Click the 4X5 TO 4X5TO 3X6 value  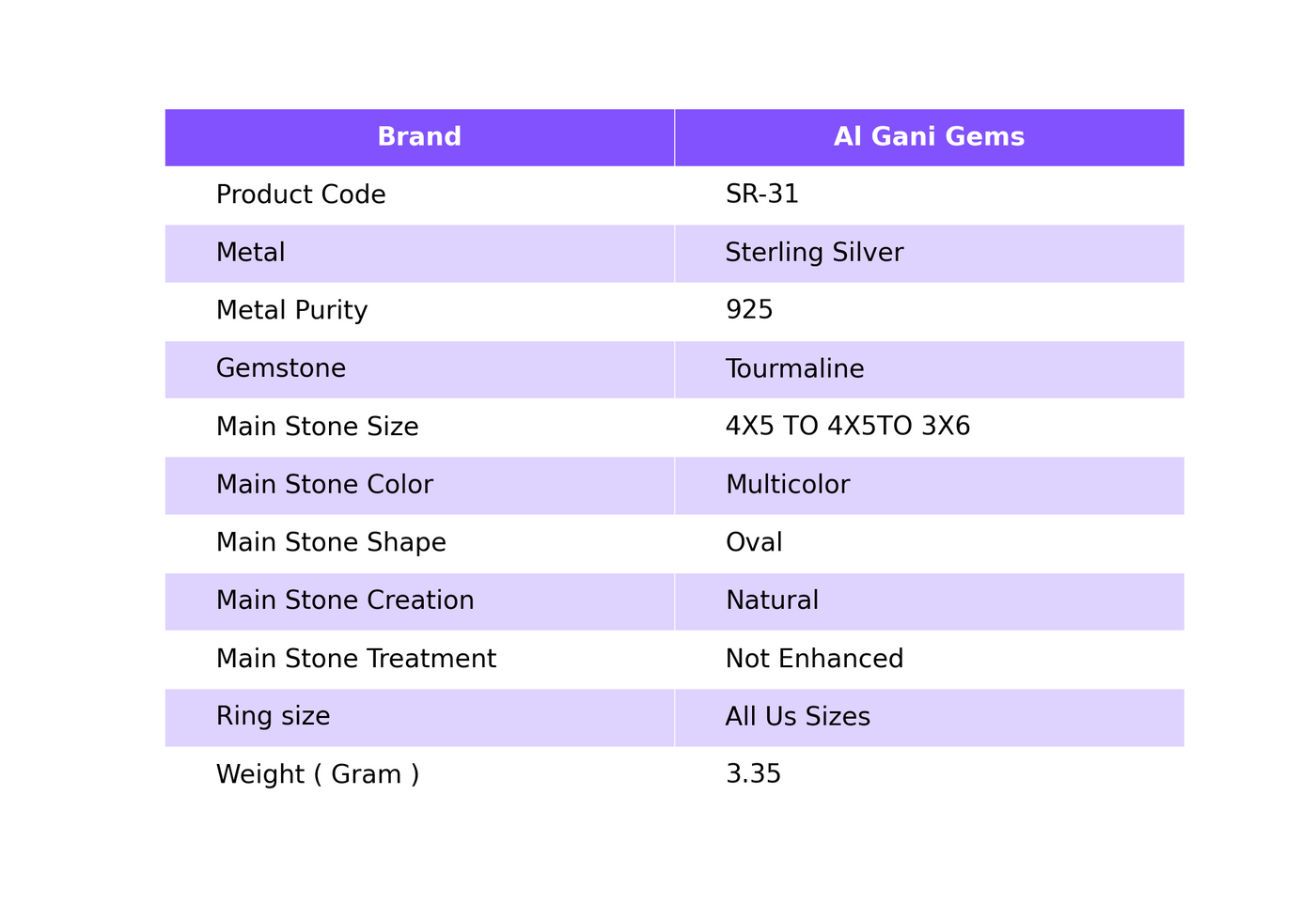coord(848,427)
